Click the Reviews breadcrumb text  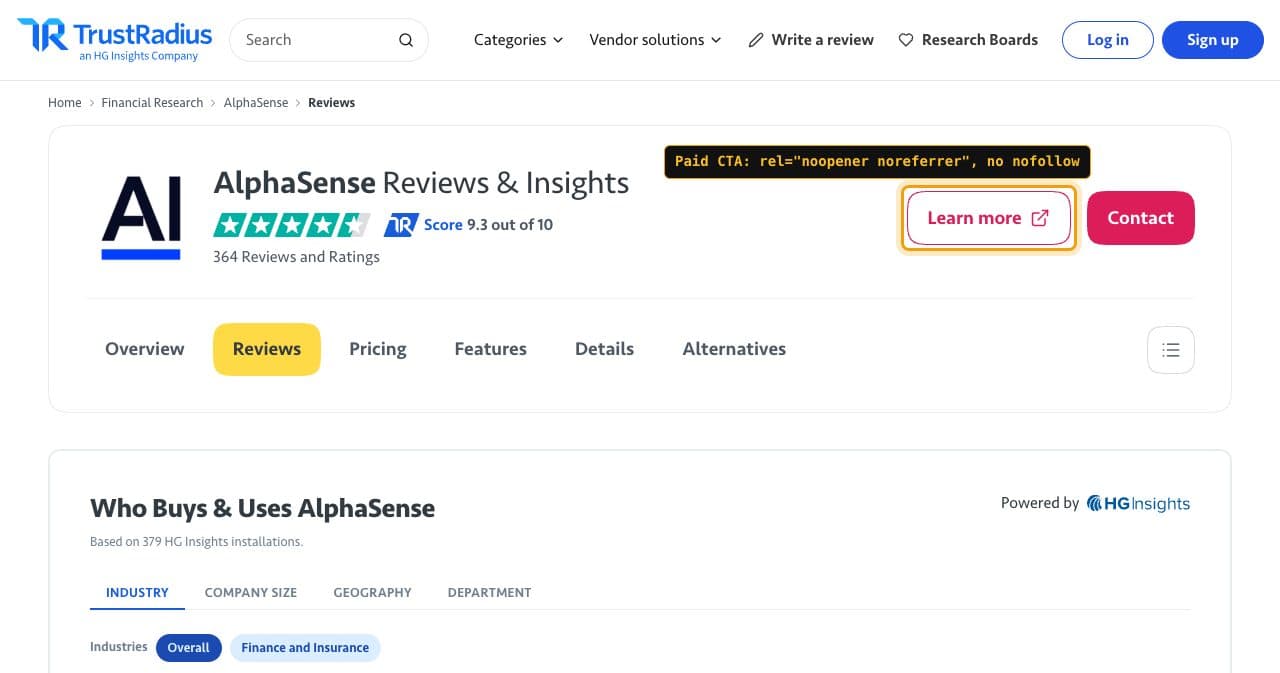(332, 103)
